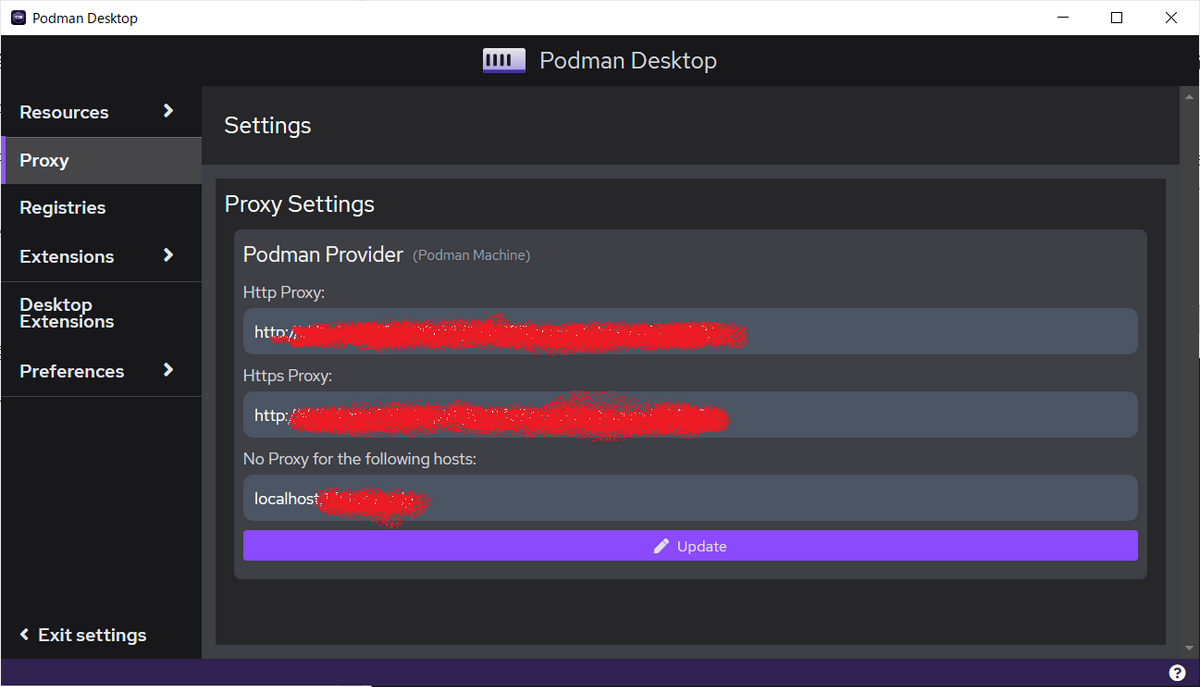Focus the Https Proxy input field

(690, 414)
